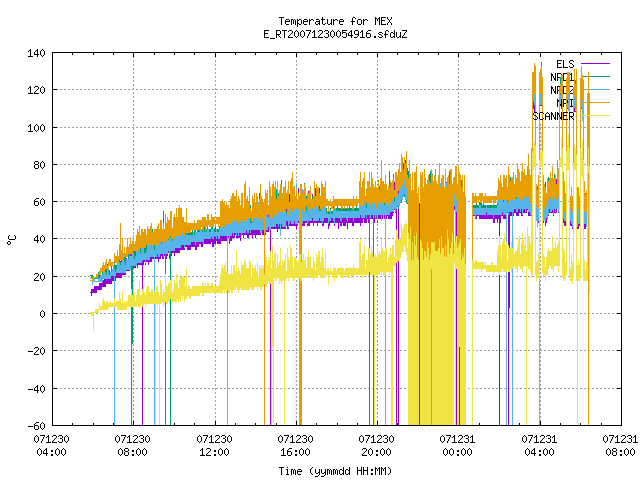Pick the yellow SCANNER legend line sample
This screenshot has height=480, width=640.
pyautogui.click(x=596, y=116)
